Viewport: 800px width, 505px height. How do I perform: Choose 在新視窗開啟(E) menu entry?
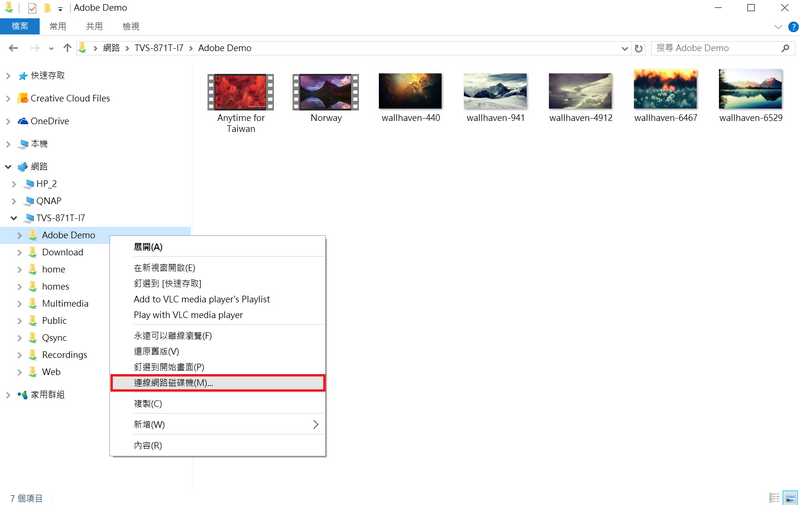click(x=218, y=268)
